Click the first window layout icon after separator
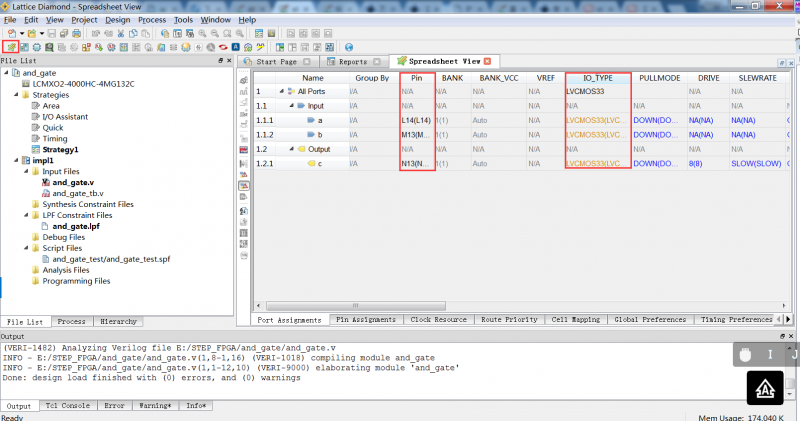 pos(280,47)
